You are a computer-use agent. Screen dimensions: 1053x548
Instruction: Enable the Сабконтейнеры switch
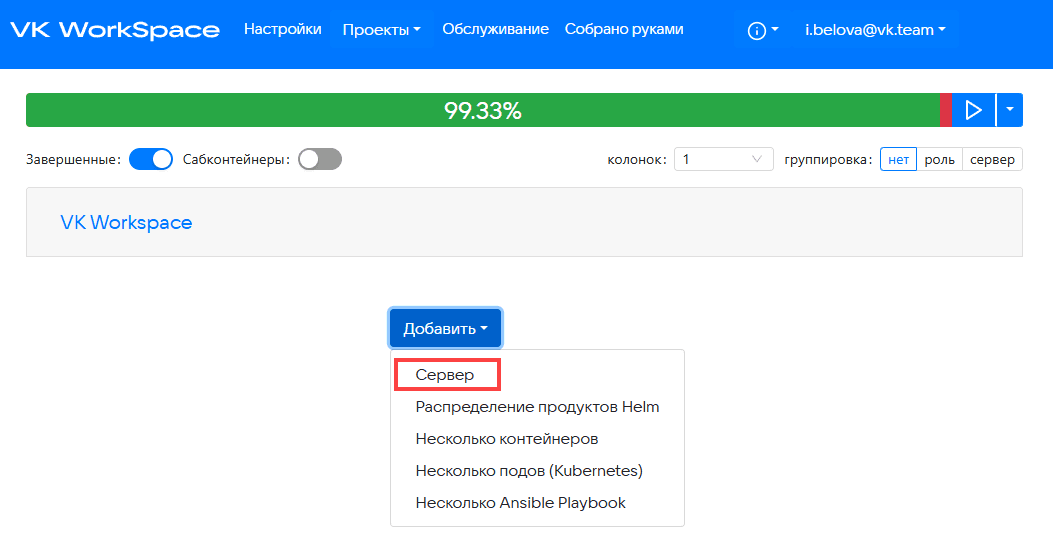click(320, 159)
